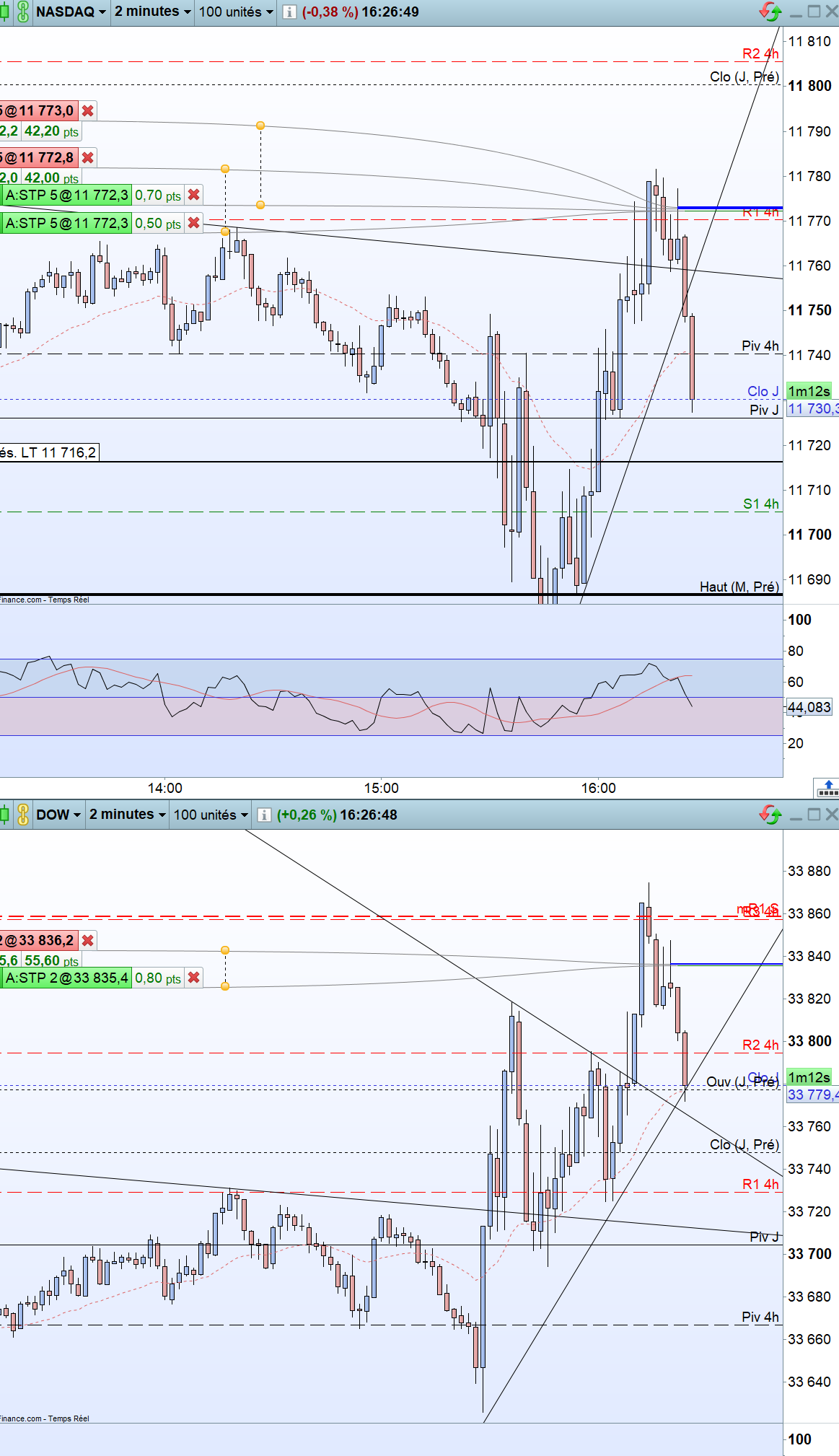Image resolution: width=839 pixels, height=1456 pixels.
Task: Select the A:STP 5@11 772,3 order label with 0,50 pts
Action: [66, 223]
